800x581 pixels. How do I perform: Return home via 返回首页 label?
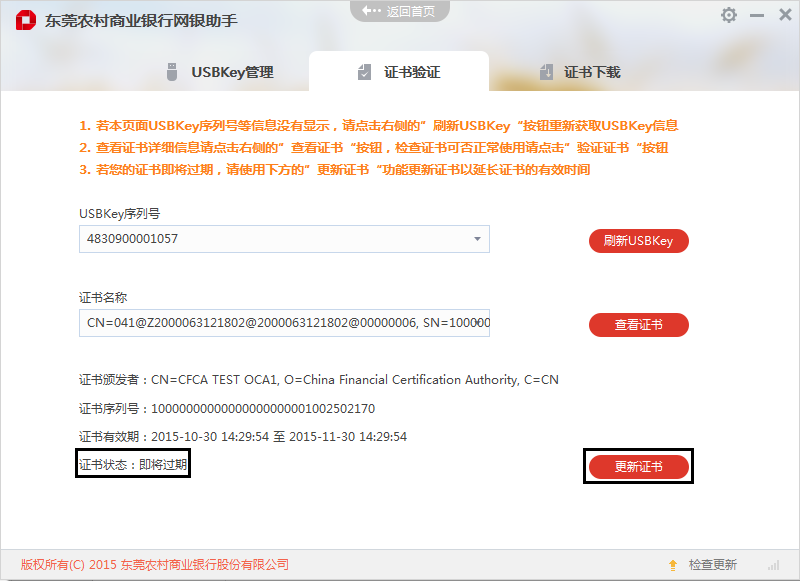tap(411, 11)
